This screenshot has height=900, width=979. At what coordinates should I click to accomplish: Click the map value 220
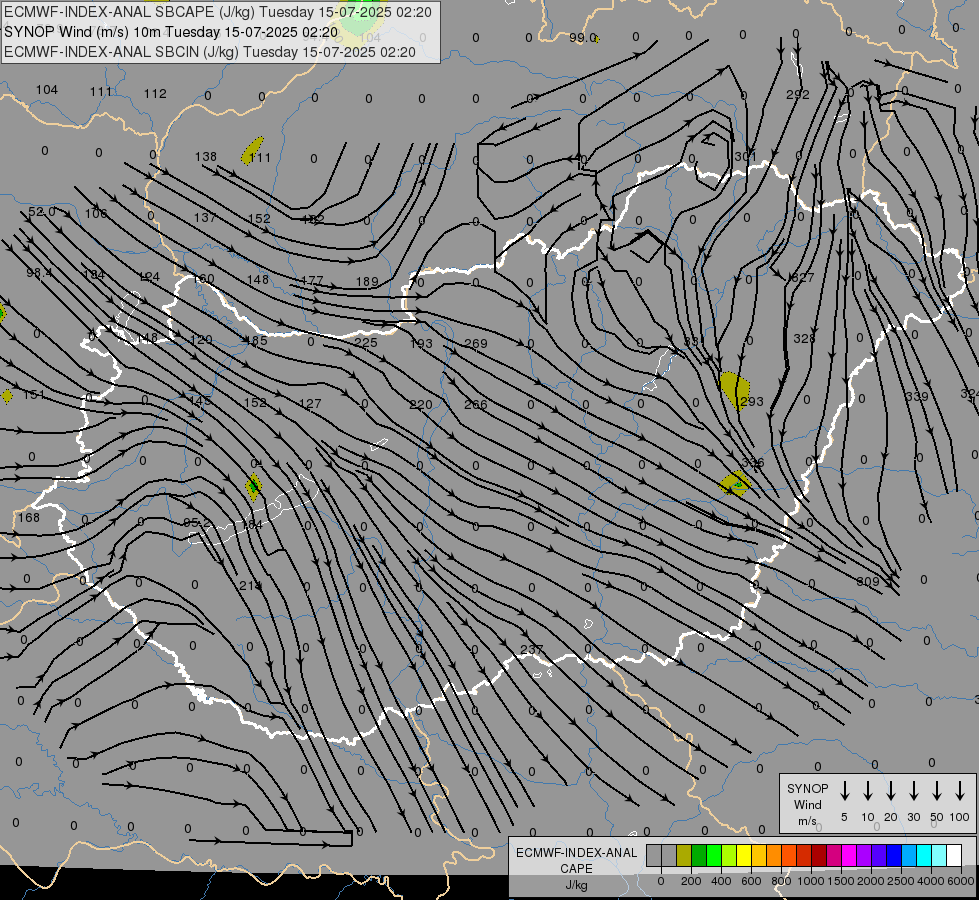click(x=421, y=405)
